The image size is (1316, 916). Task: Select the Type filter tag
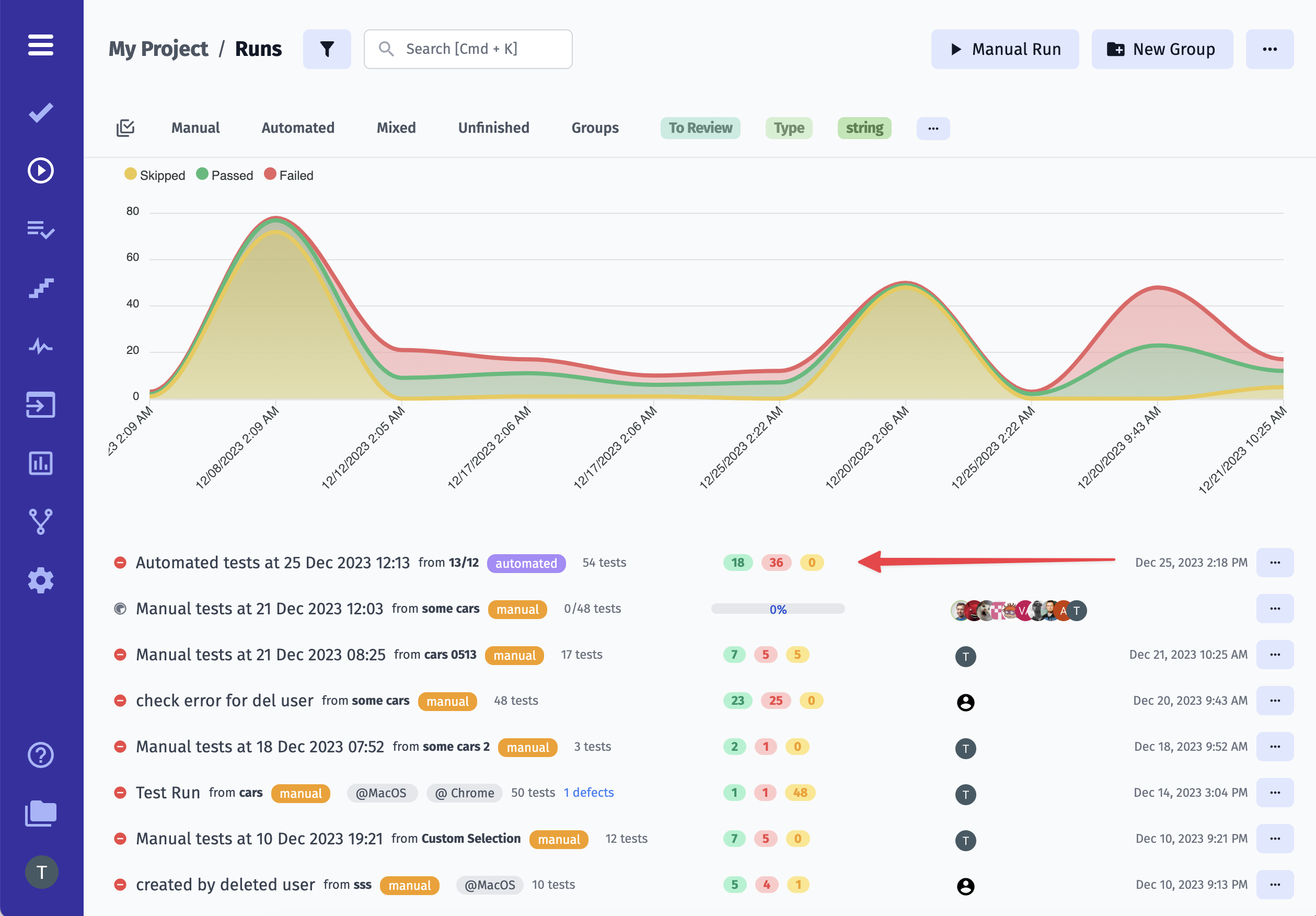789,128
